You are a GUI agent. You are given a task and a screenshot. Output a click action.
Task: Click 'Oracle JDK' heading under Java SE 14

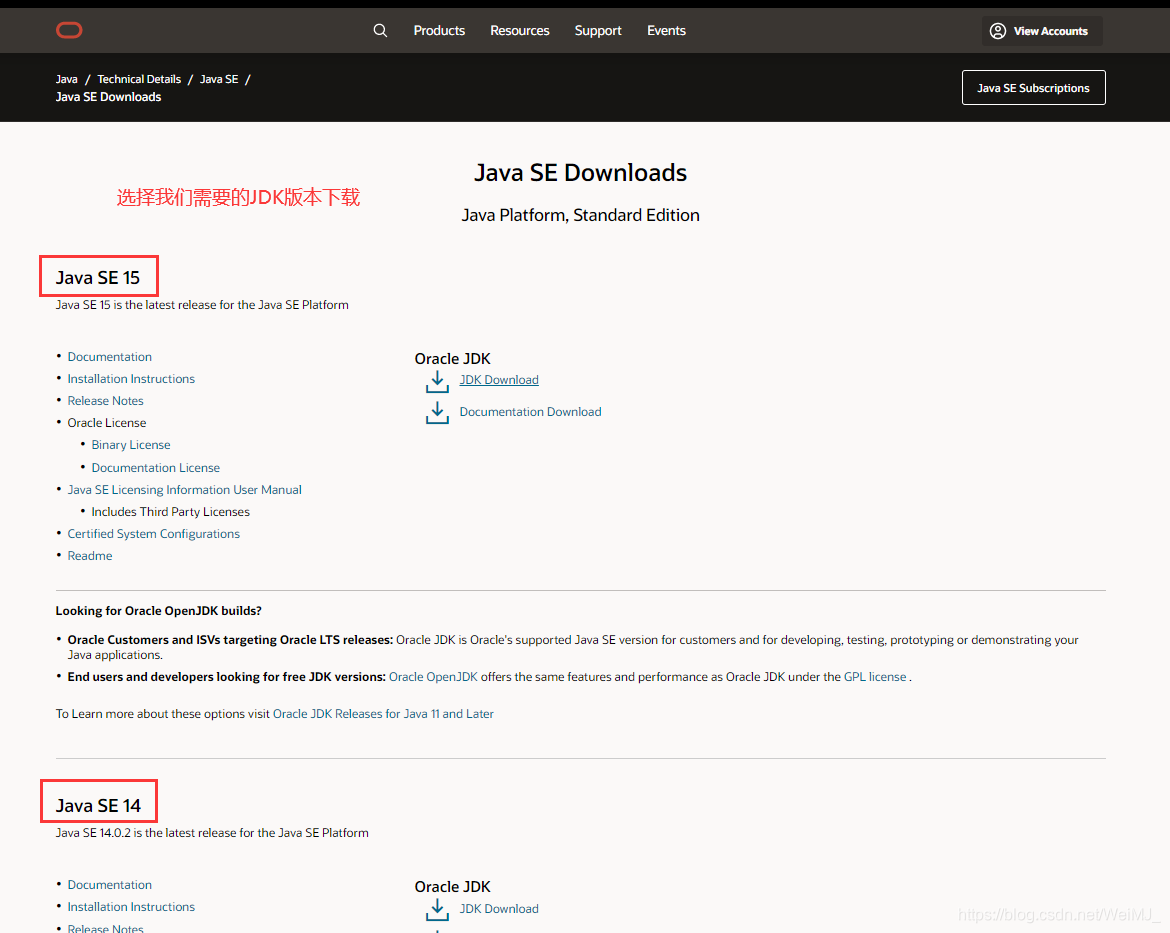pos(453,887)
